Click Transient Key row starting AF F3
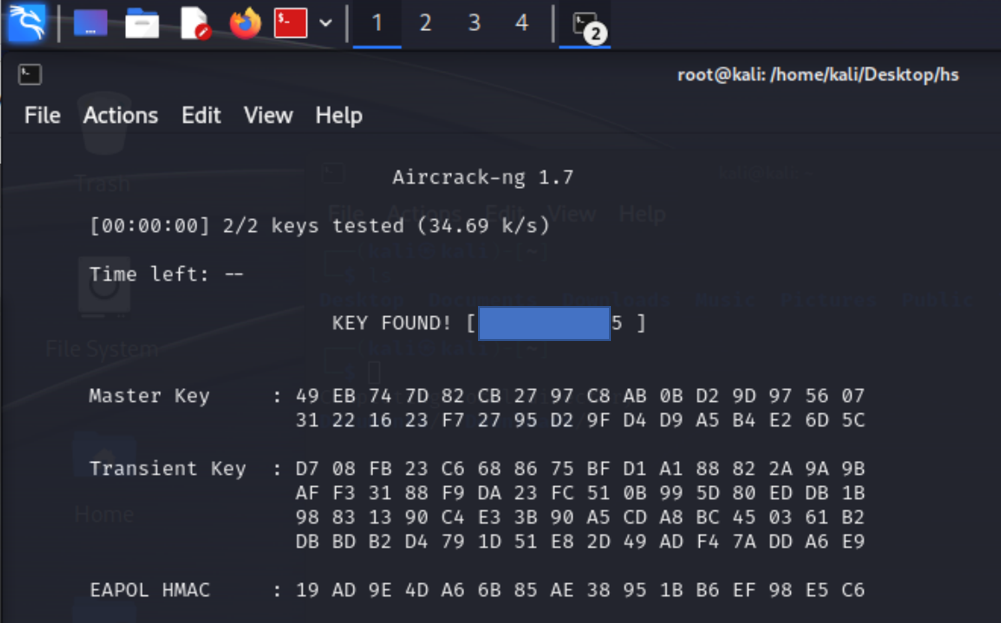 [x=580, y=493]
